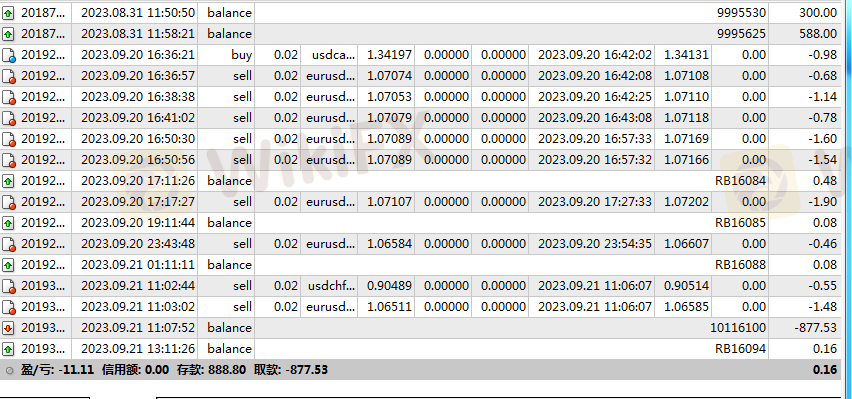Click the deposit icon of the 11:50:50 balance row
852x399 pixels.
[8, 13]
